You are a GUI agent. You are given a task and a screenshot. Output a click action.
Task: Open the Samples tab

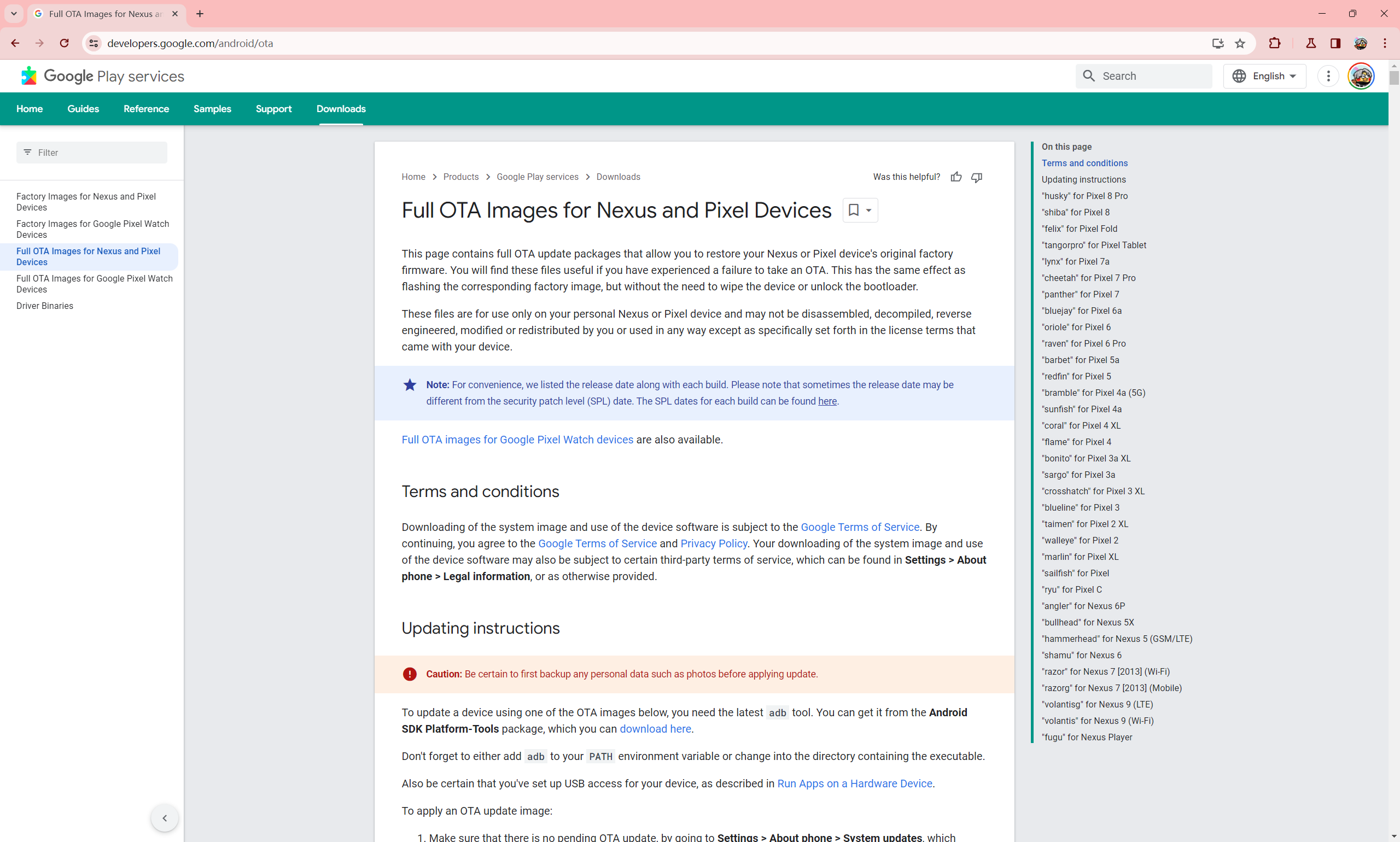[x=212, y=109]
